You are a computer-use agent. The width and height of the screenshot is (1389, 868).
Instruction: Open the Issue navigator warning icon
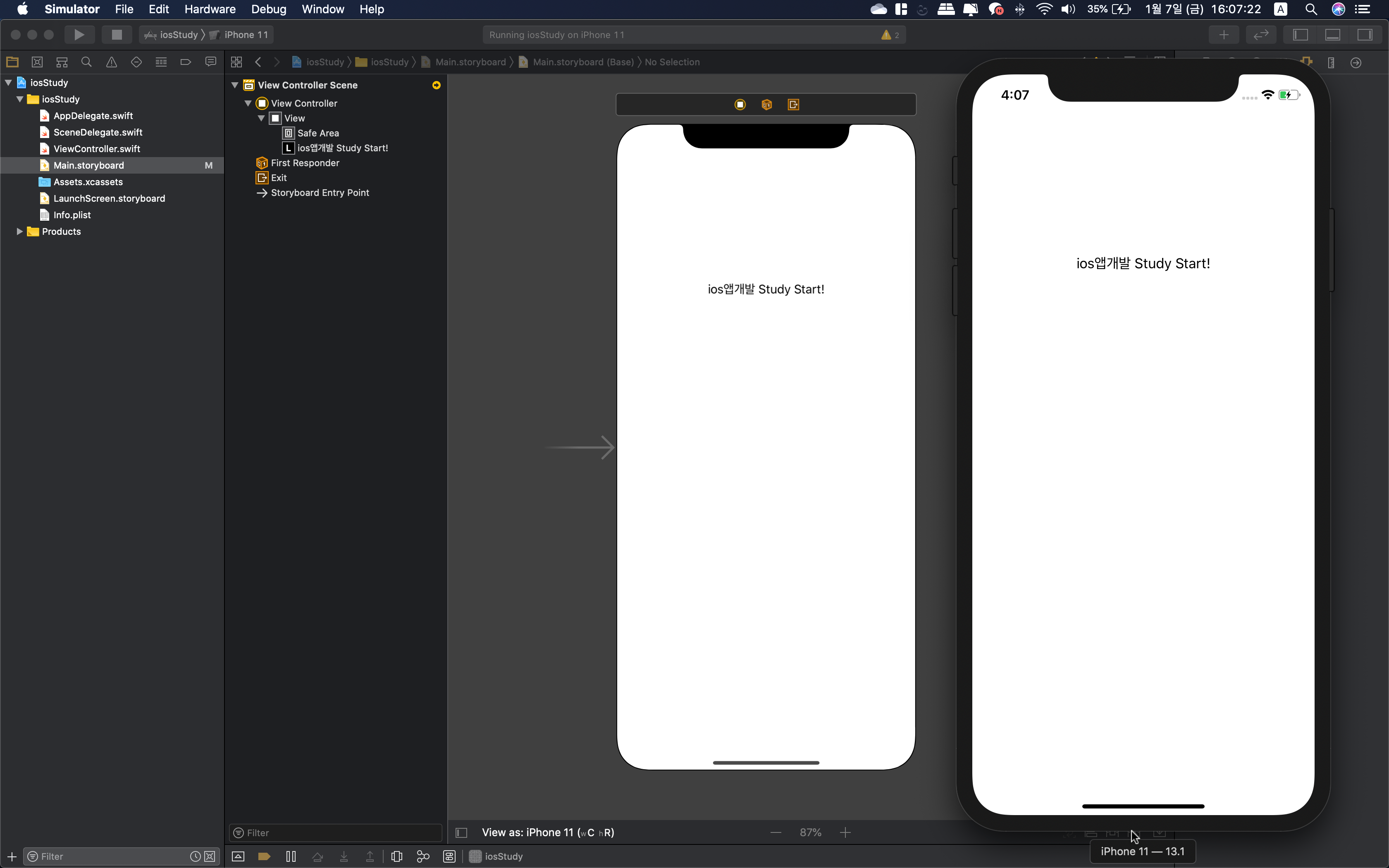point(111,62)
